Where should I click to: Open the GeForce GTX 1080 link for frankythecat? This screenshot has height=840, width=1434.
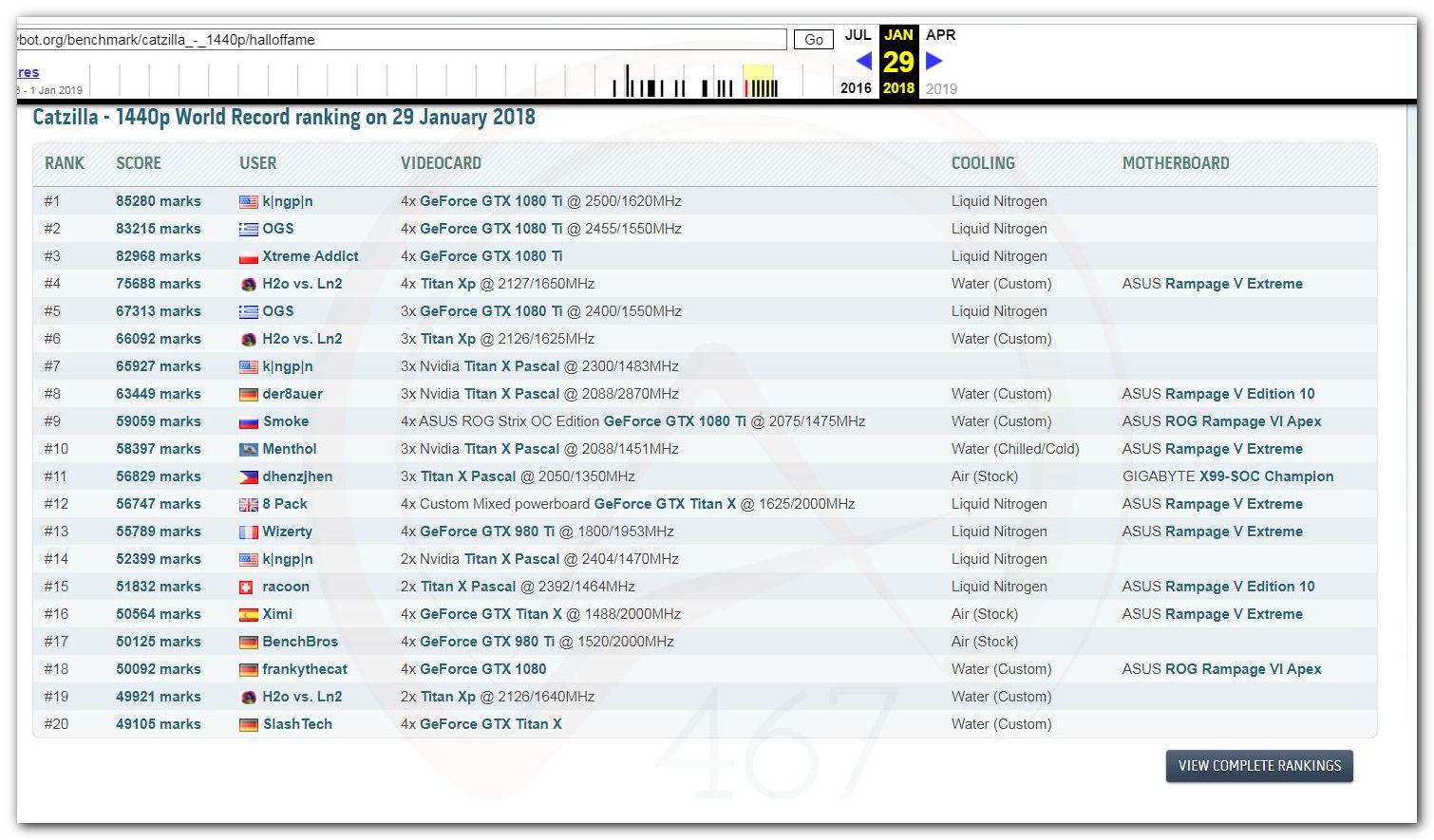click(x=483, y=669)
